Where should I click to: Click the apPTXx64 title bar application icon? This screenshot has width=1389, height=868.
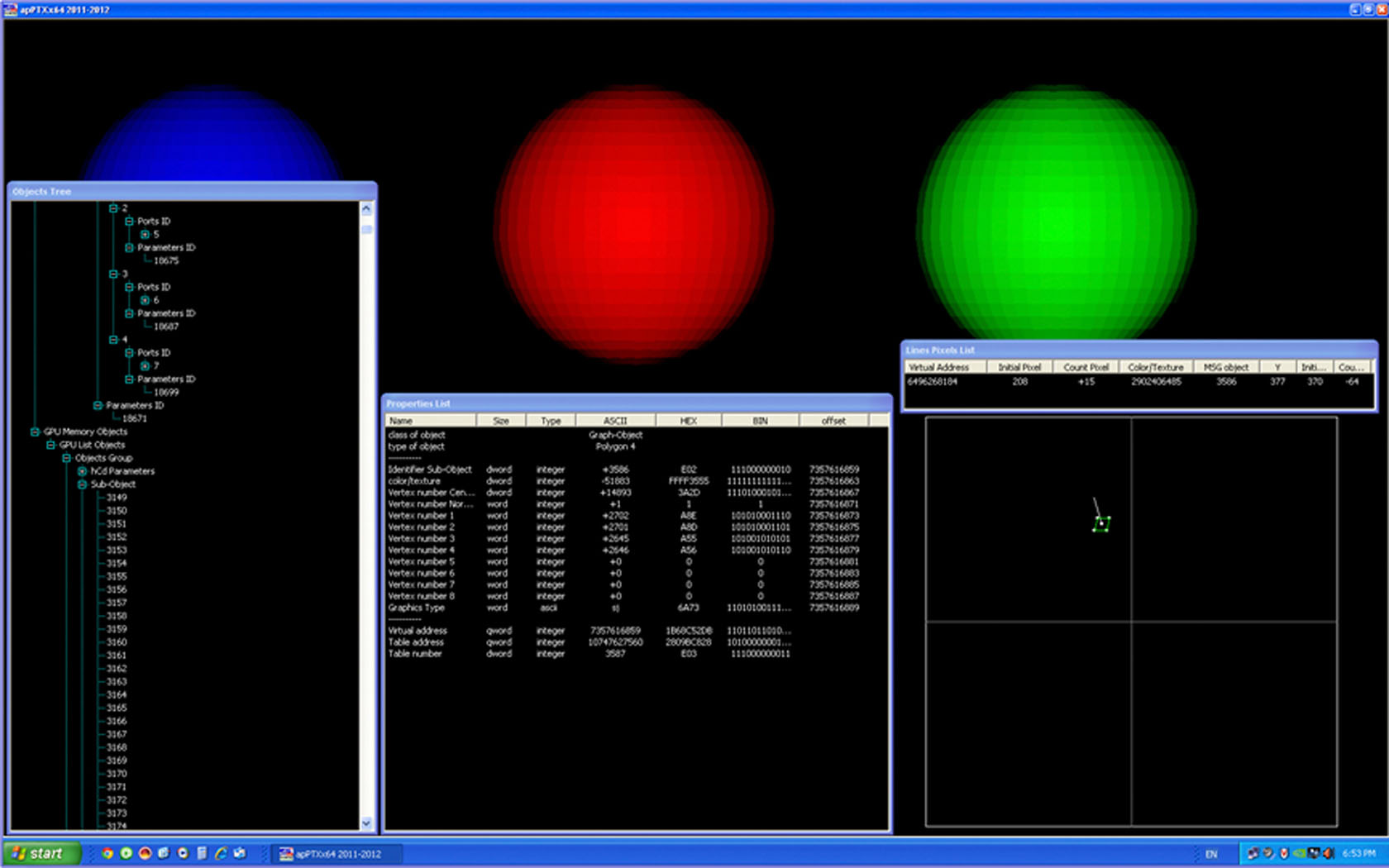point(11,10)
